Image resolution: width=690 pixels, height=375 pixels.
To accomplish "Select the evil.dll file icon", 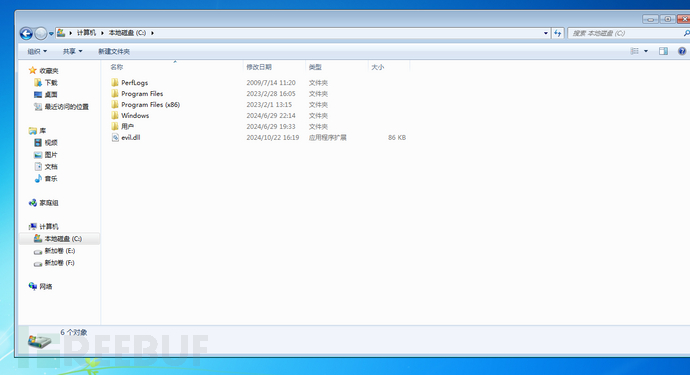I will pos(115,137).
